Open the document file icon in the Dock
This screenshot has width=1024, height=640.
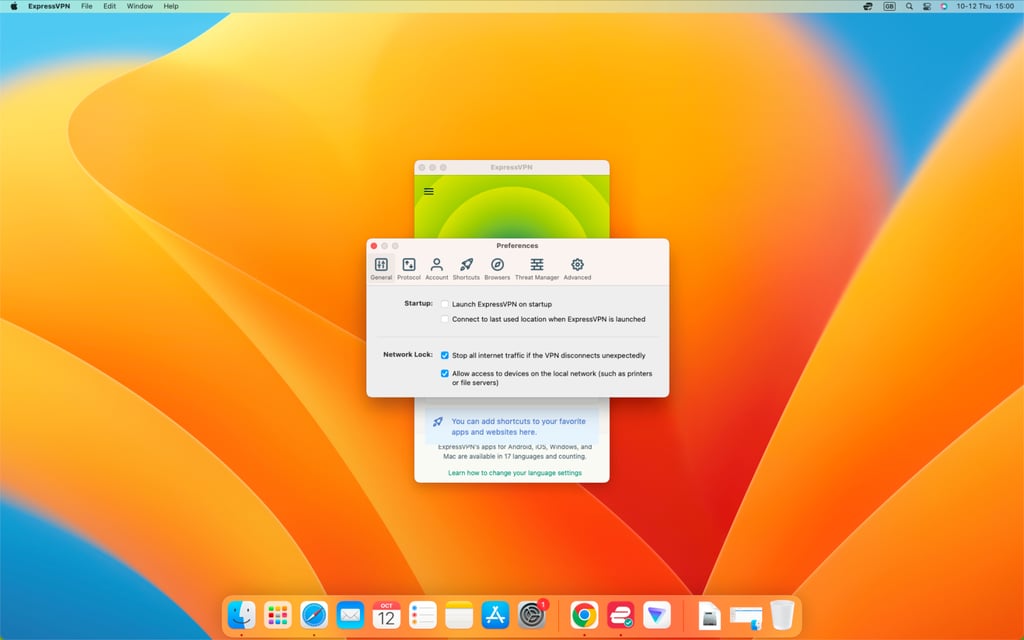[709, 615]
